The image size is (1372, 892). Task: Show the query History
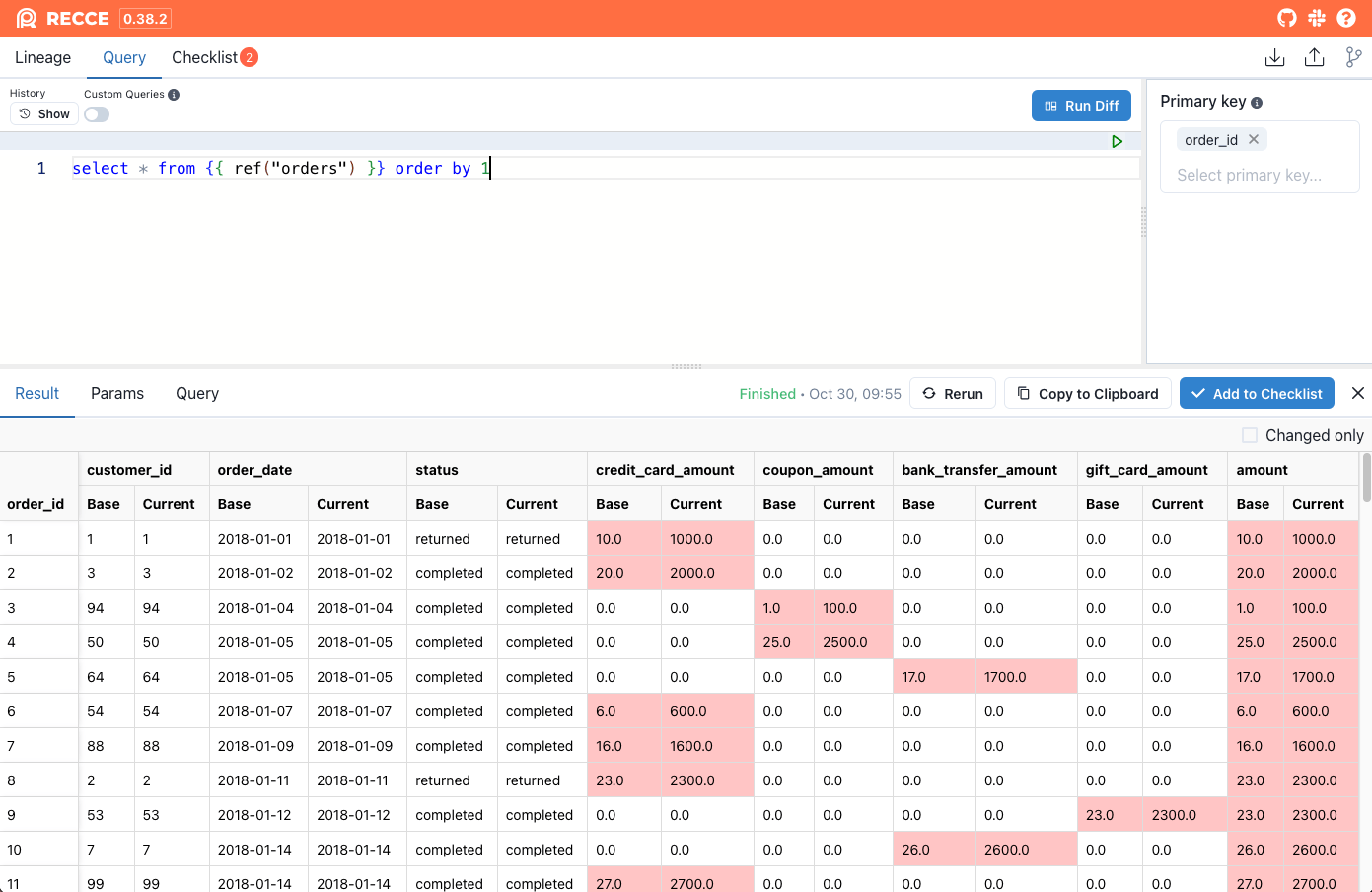click(x=45, y=114)
